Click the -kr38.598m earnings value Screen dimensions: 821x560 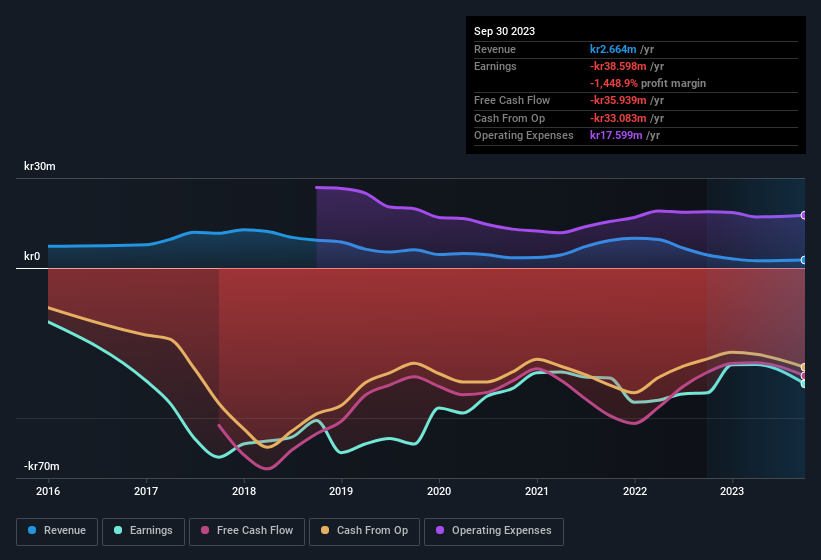618,66
